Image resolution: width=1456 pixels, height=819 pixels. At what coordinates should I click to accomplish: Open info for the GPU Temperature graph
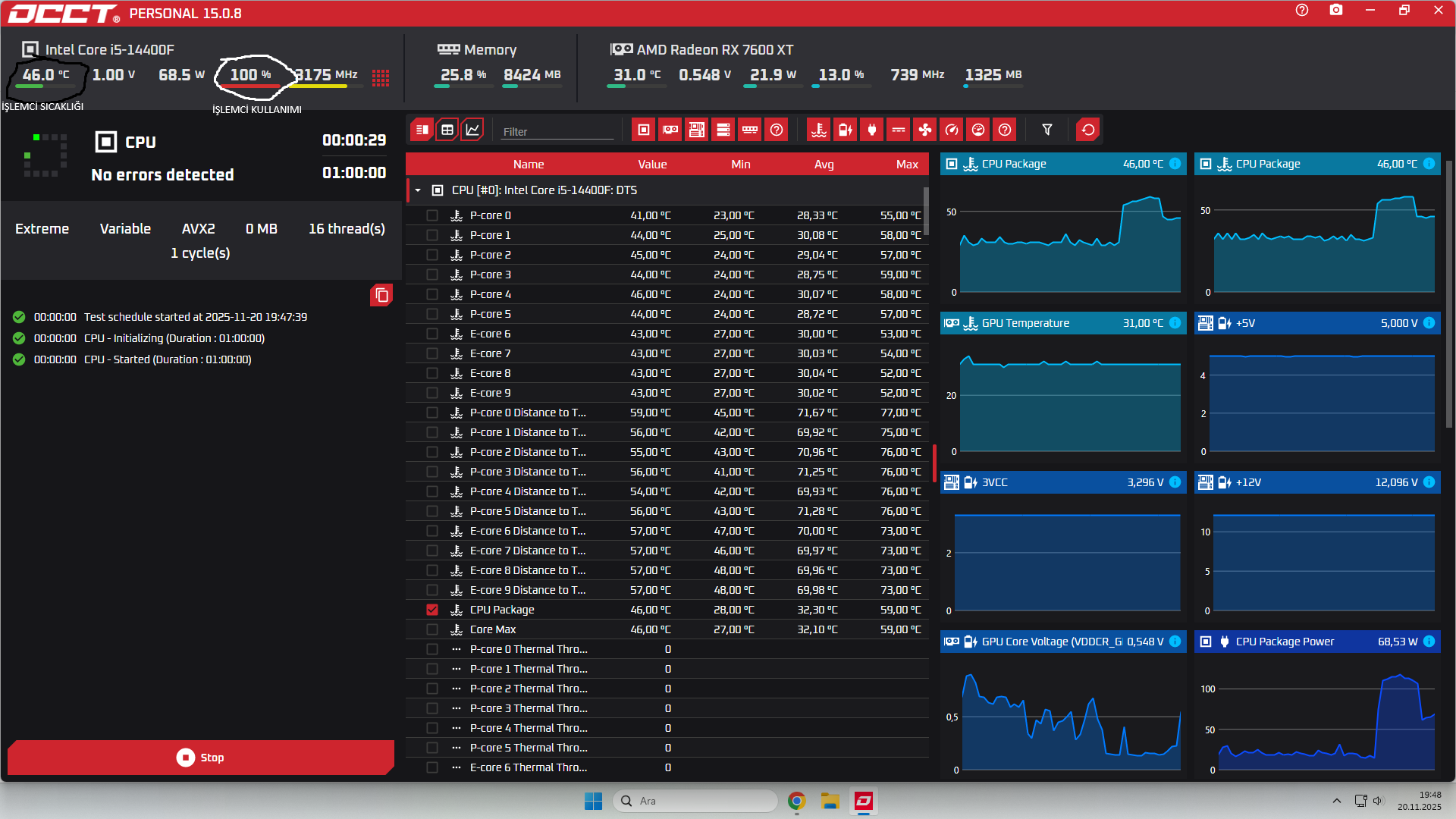pyautogui.click(x=1175, y=323)
